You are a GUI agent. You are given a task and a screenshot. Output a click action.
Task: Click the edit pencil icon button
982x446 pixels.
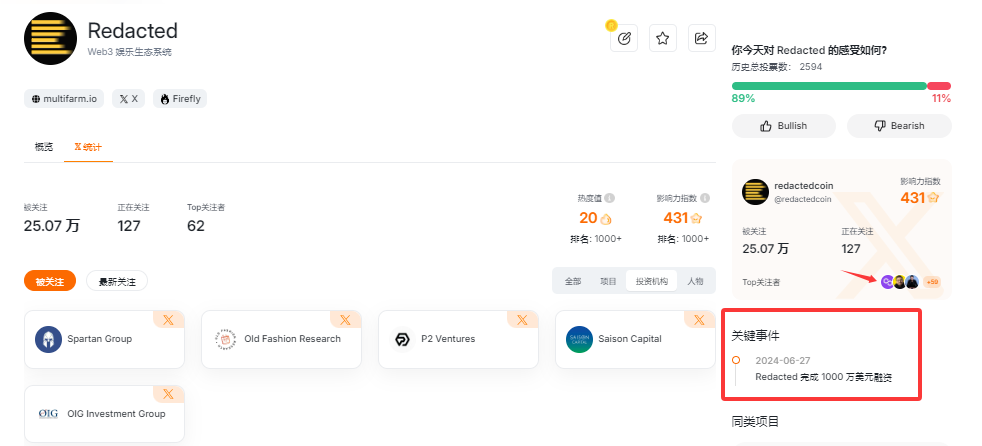(x=624, y=39)
